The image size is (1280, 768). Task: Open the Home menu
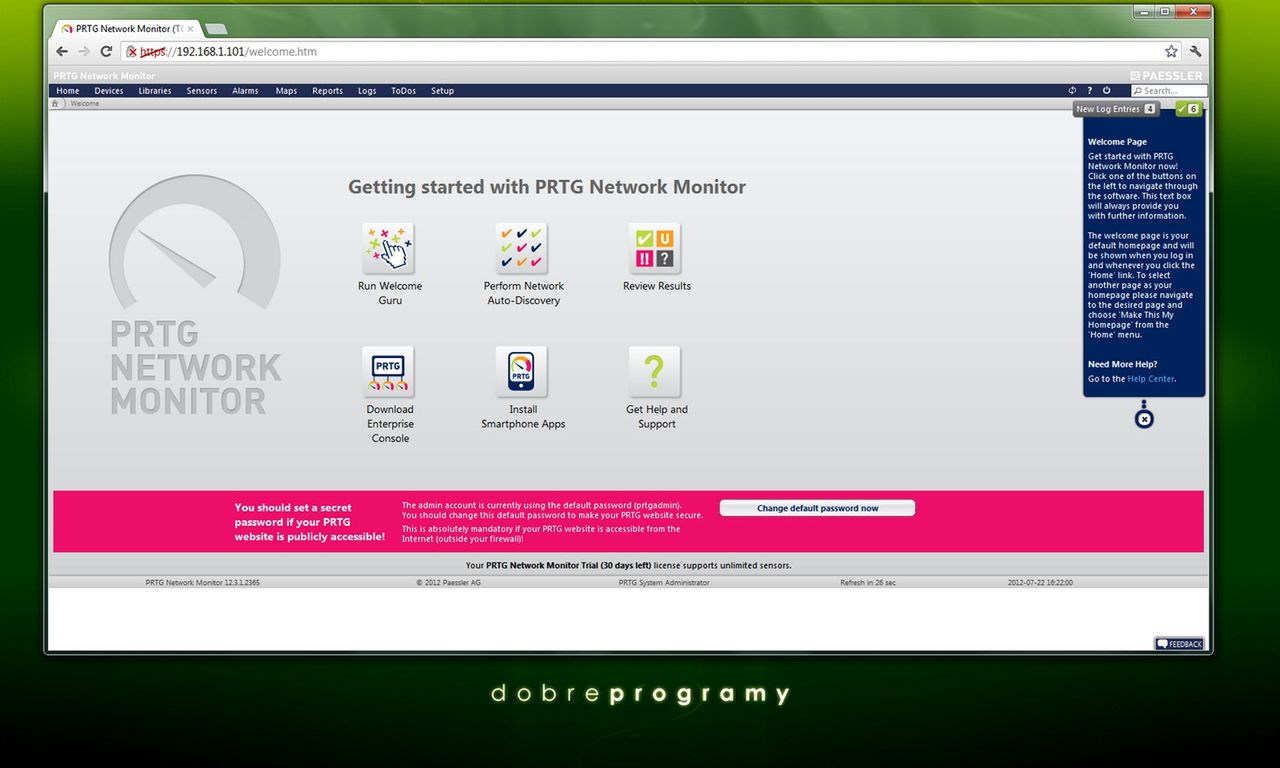pos(68,91)
